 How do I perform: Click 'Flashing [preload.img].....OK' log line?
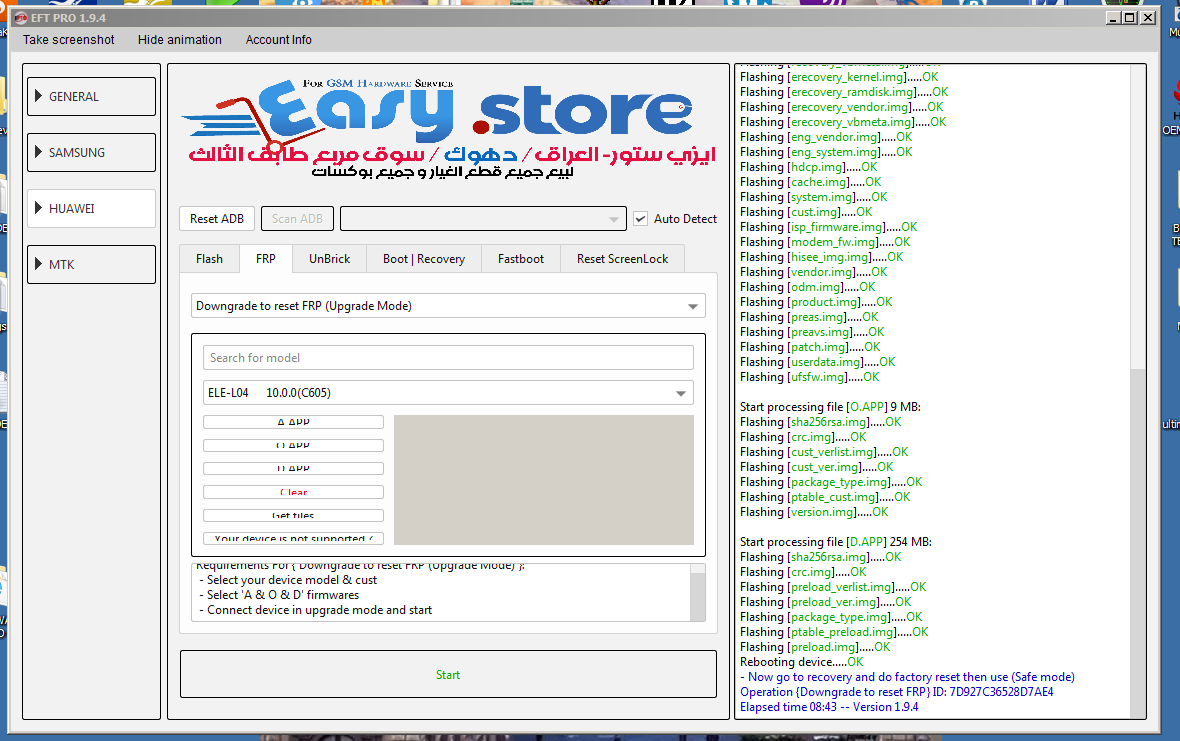(x=815, y=647)
